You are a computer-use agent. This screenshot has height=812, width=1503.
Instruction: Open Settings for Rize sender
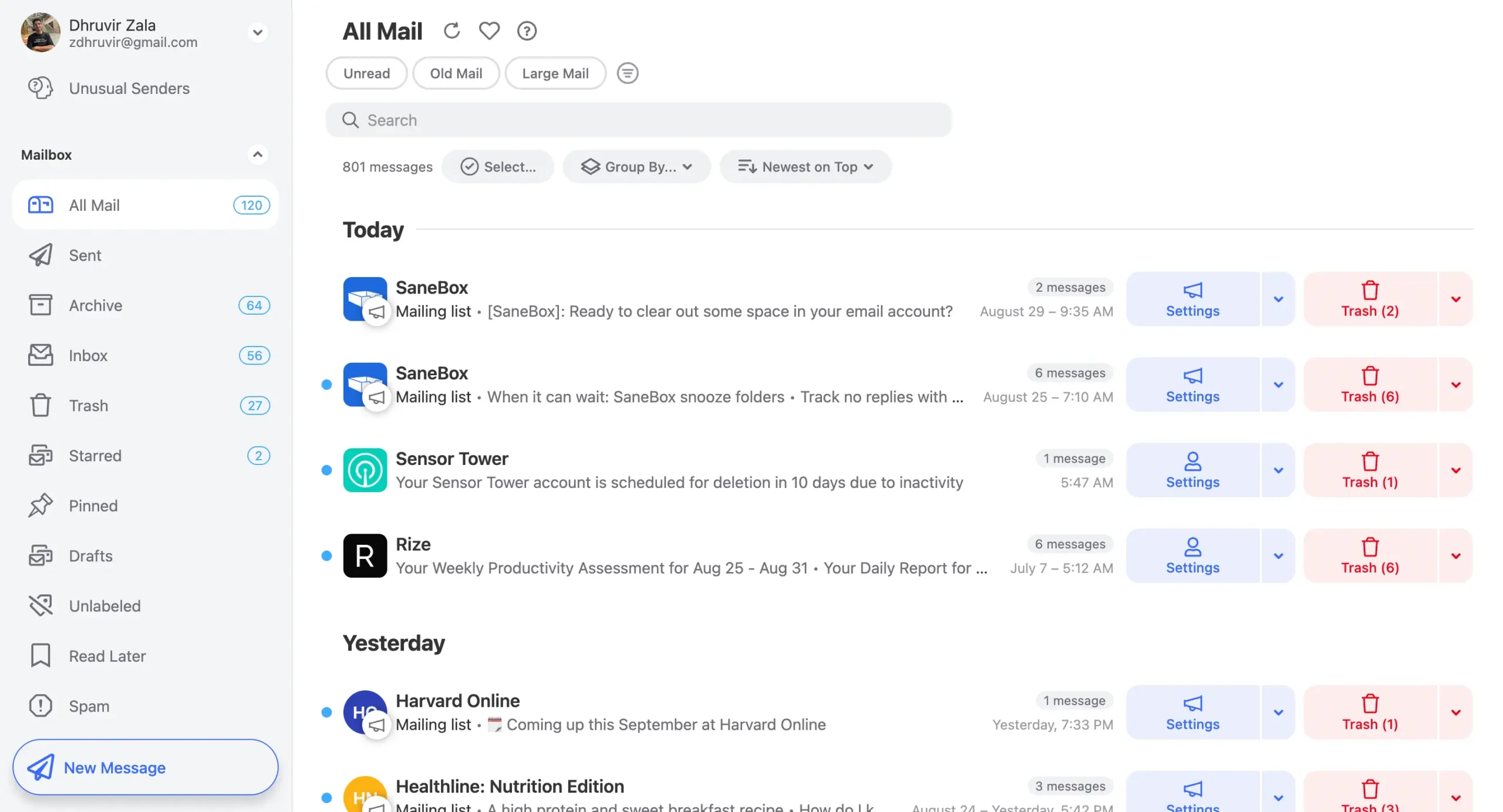[1192, 555]
